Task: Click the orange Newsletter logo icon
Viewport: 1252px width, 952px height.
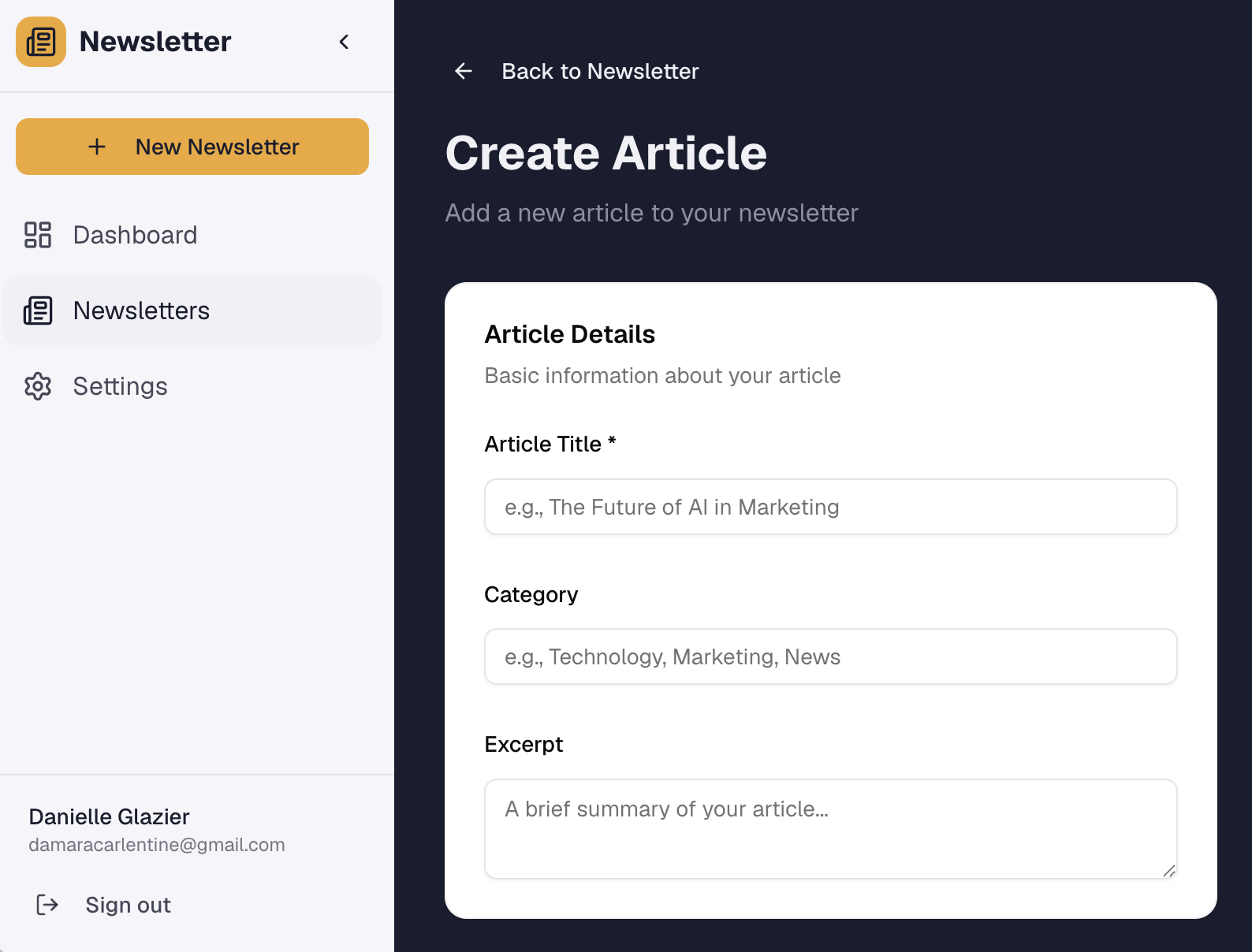Action: 41,42
